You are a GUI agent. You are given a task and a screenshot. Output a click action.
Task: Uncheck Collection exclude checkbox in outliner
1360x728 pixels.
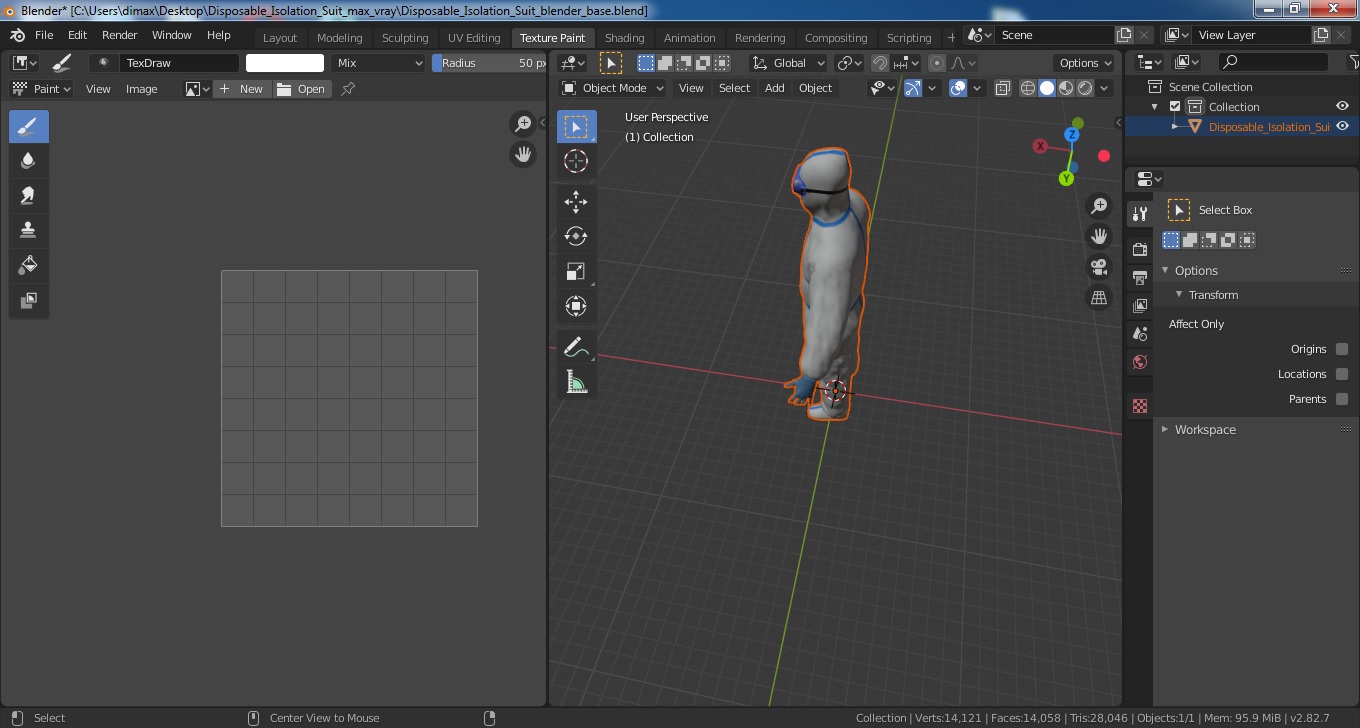(x=1175, y=107)
